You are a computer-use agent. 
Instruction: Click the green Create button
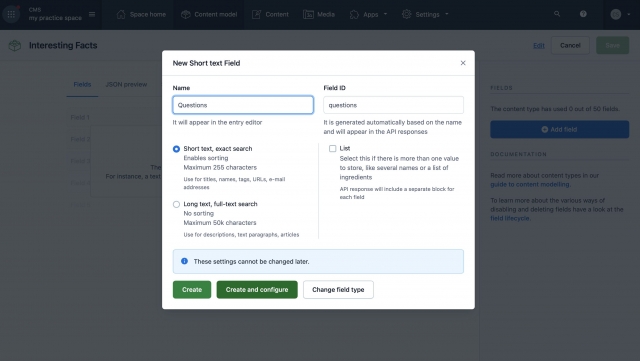(x=192, y=290)
